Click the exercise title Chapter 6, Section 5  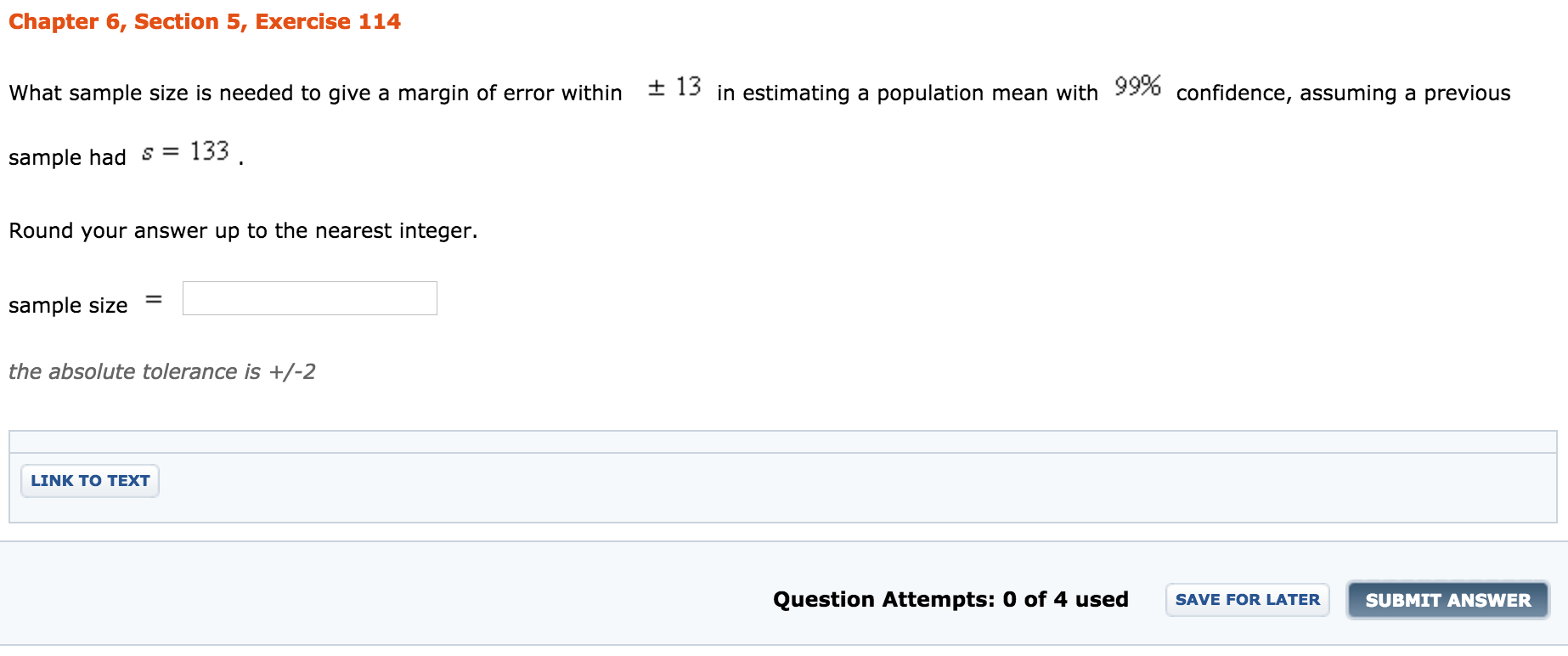(x=127, y=20)
